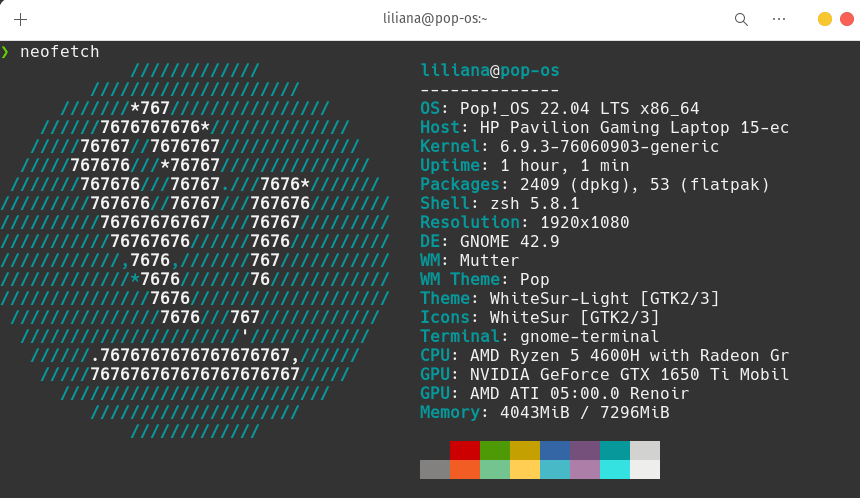Click the window title liliana@pop-os:~
This screenshot has width=860, height=498.
pyautogui.click(x=435, y=19)
